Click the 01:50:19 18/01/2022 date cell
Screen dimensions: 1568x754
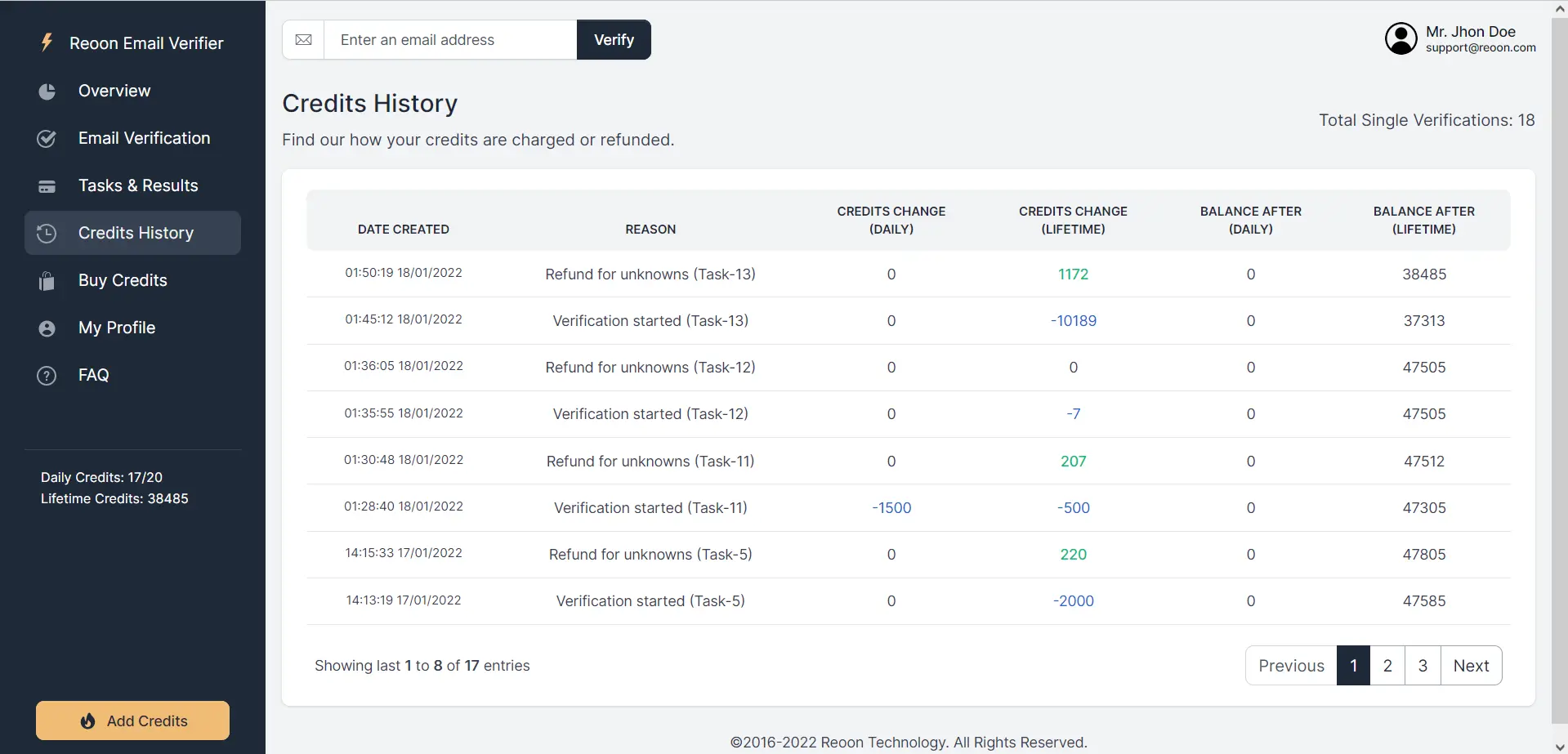pyautogui.click(x=404, y=273)
